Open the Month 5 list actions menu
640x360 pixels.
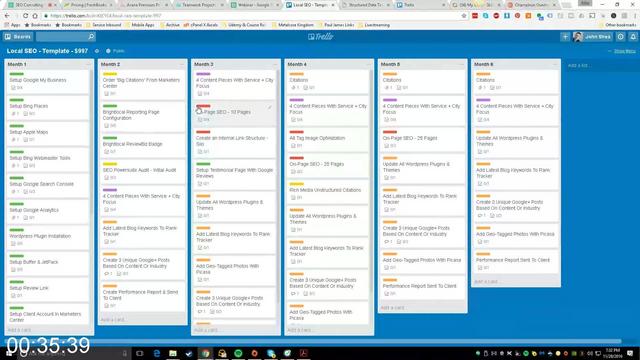tap(462, 64)
